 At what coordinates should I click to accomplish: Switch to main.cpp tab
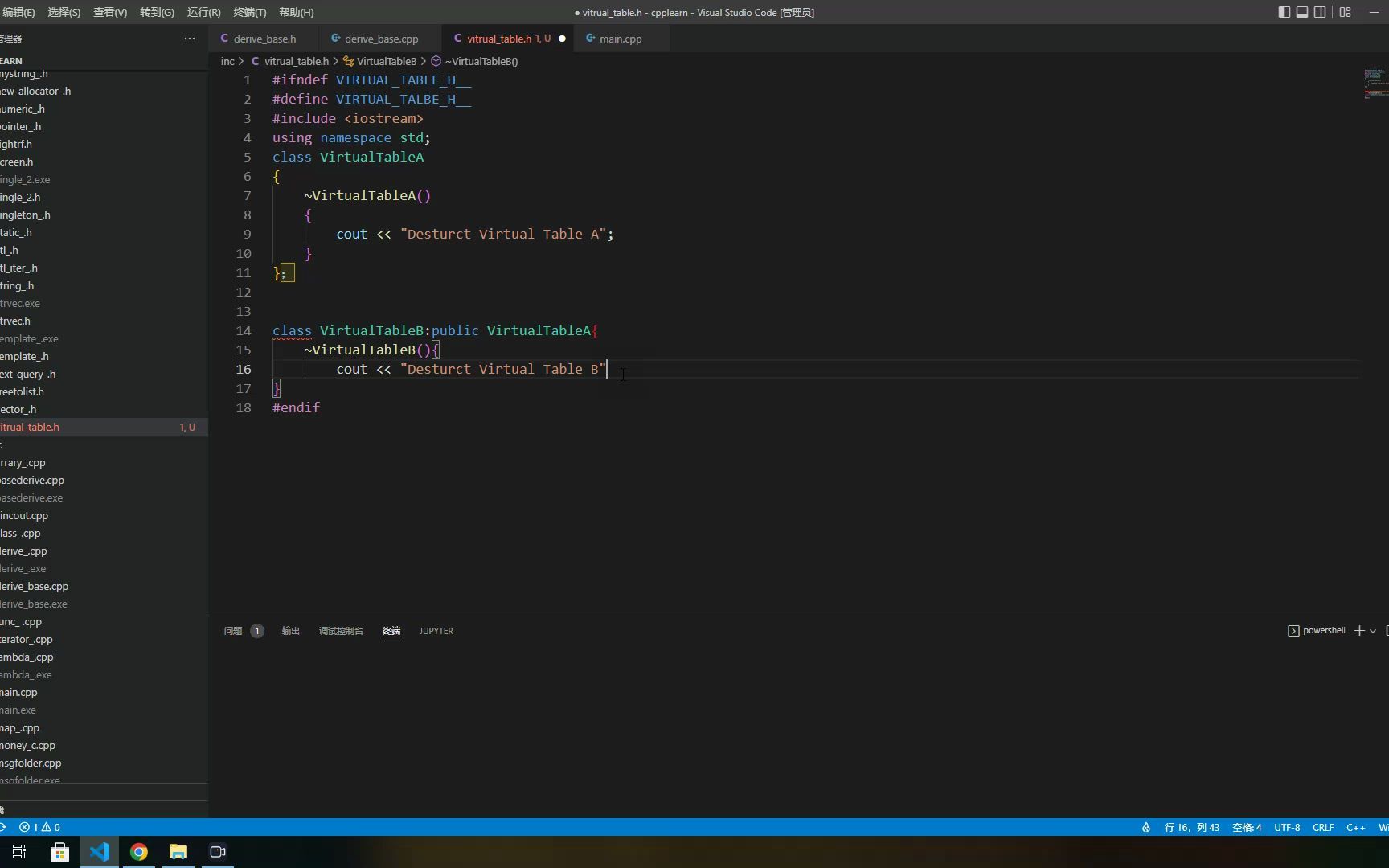[620, 39]
